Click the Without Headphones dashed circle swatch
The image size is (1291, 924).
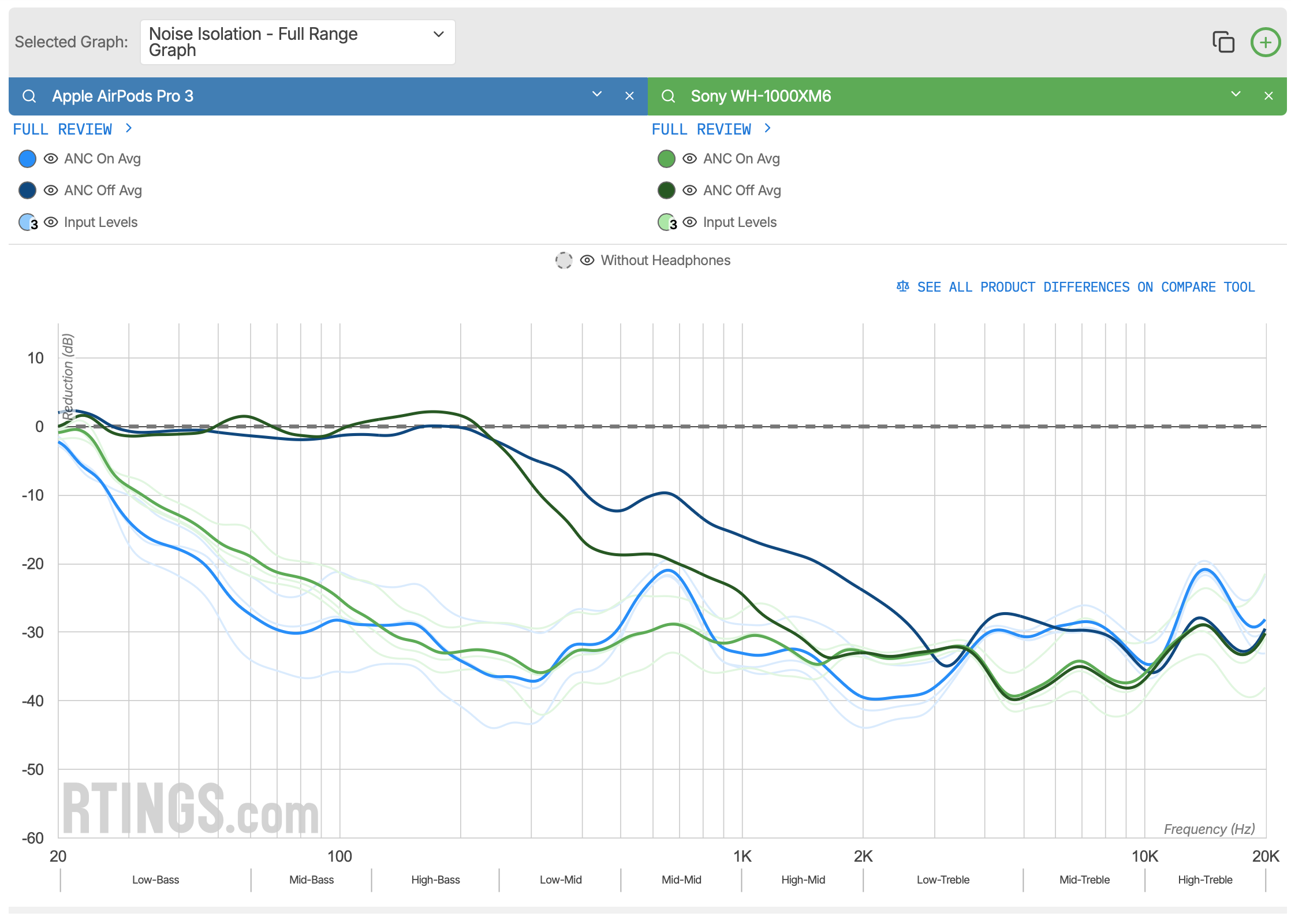click(564, 260)
